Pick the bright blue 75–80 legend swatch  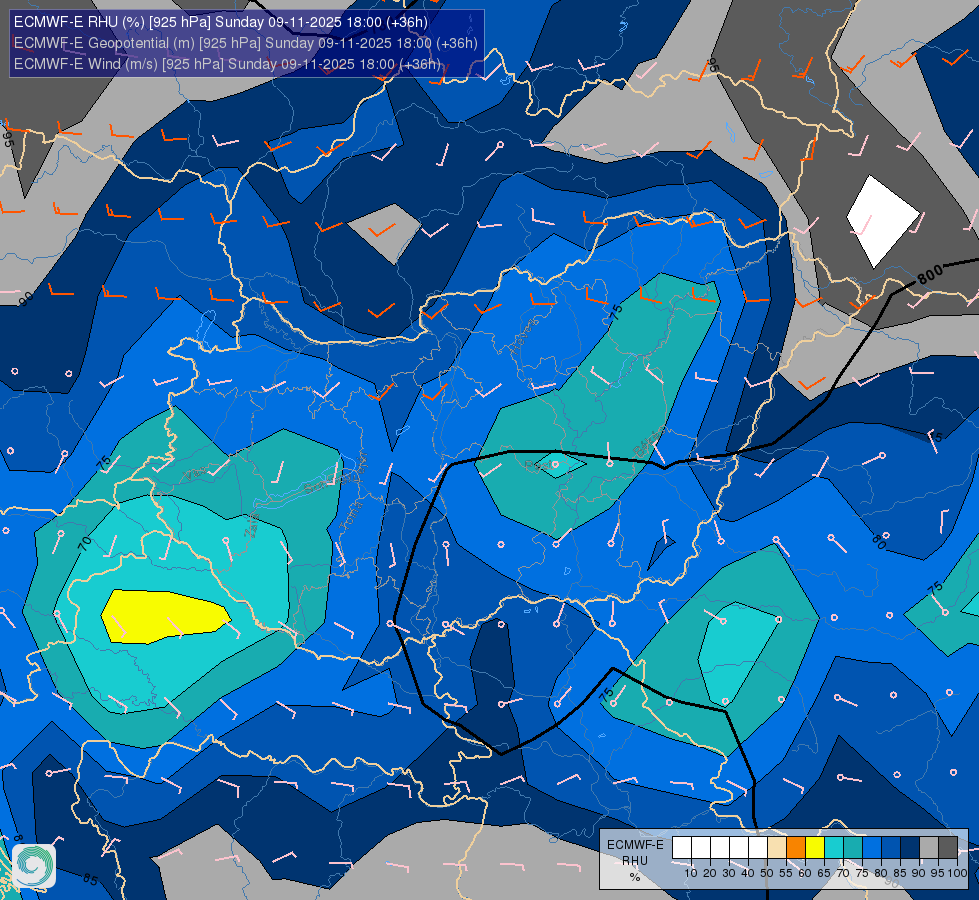(x=872, y=848)
